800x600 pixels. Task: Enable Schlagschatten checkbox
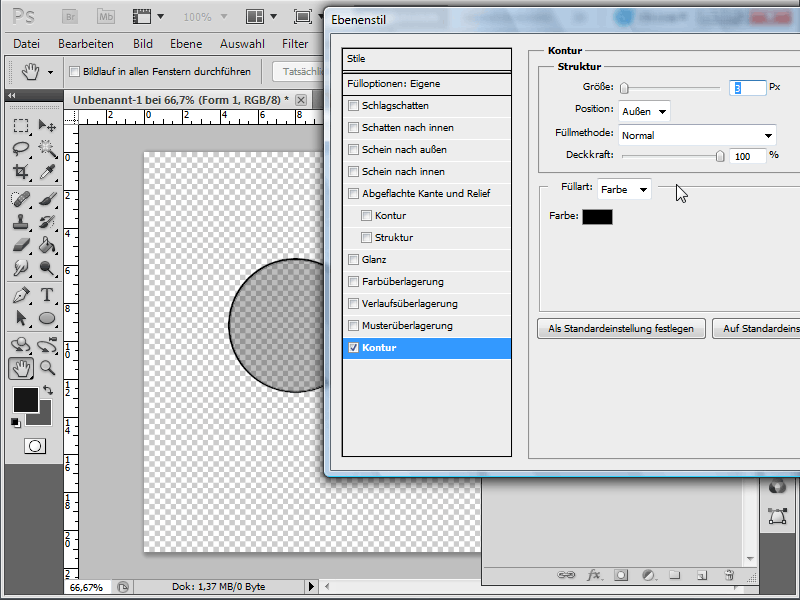pos(353,106)
